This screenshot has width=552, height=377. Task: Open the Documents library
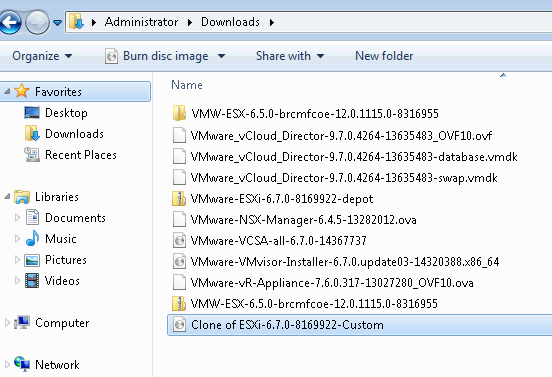point(75,218)
